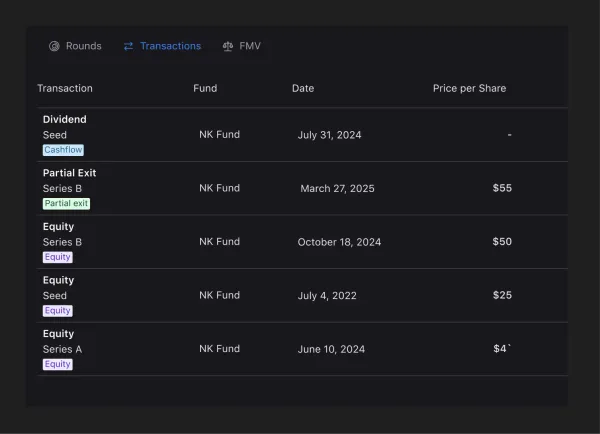This screenshot has height=434, width=600.
Task: Click NK Fund in the Dividend row
Action: 219,134
